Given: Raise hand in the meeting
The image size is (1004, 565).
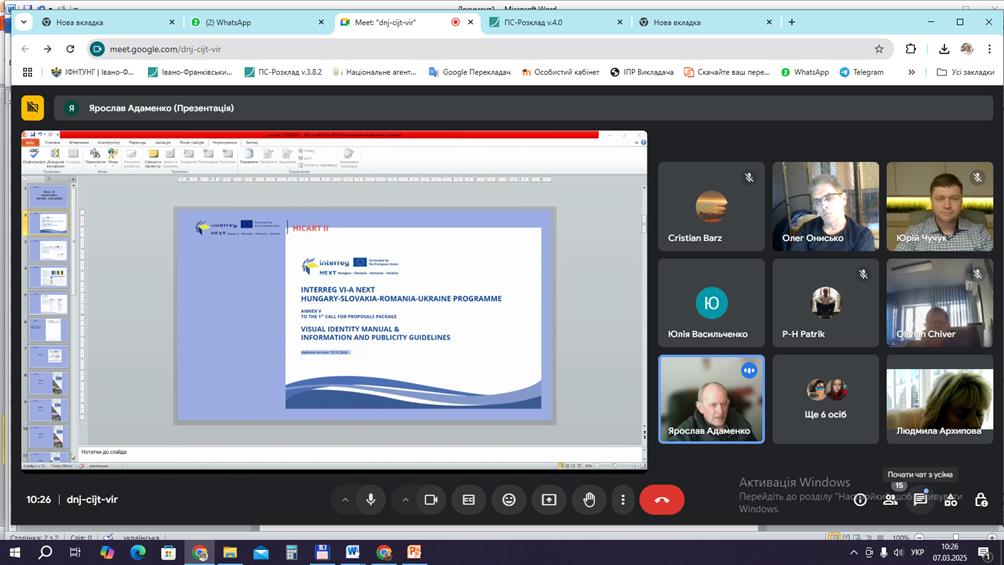Looking at the screenshot, I should (x=589, y=500).
